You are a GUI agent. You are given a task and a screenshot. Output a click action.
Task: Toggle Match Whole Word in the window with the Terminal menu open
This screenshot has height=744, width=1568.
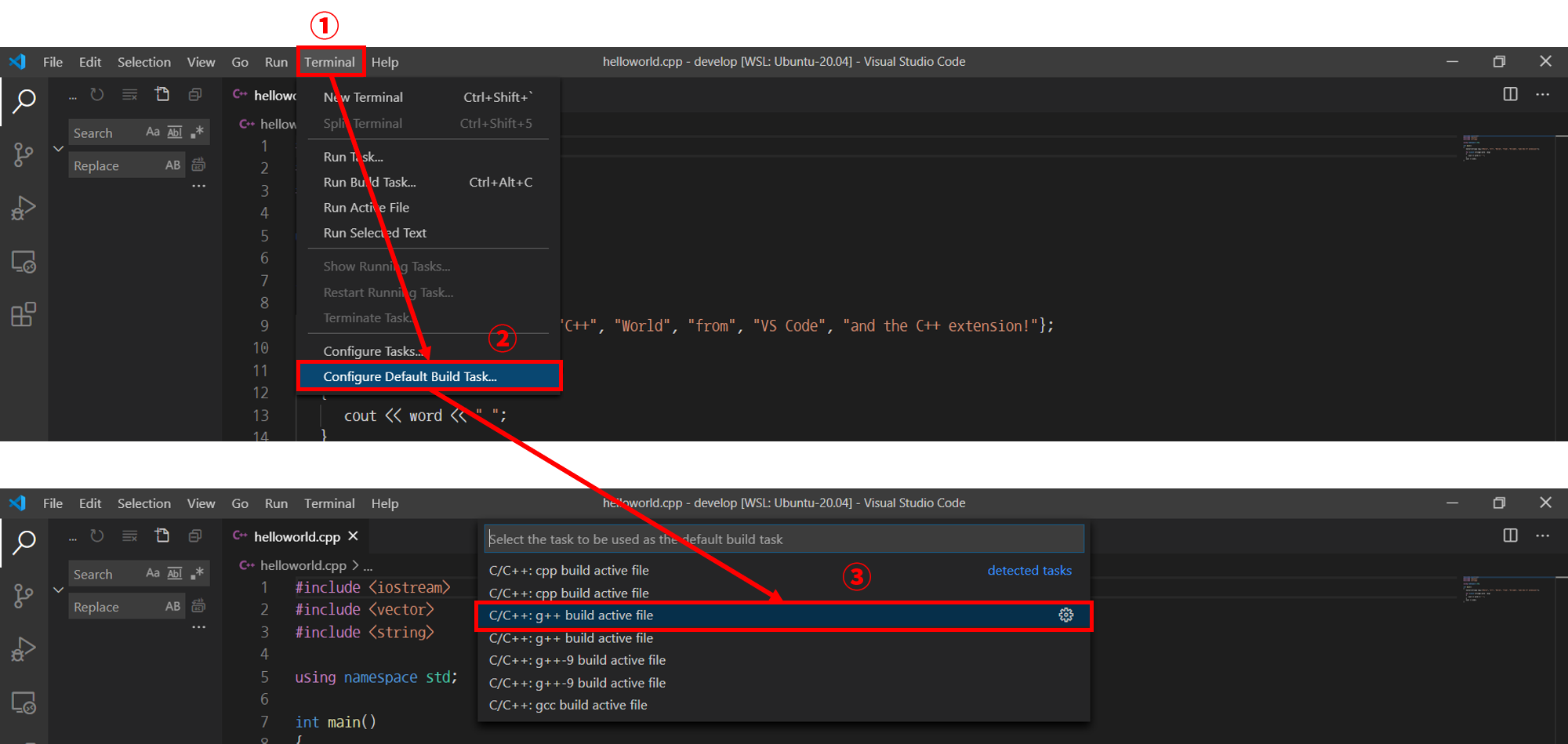[x=175, y=132]
